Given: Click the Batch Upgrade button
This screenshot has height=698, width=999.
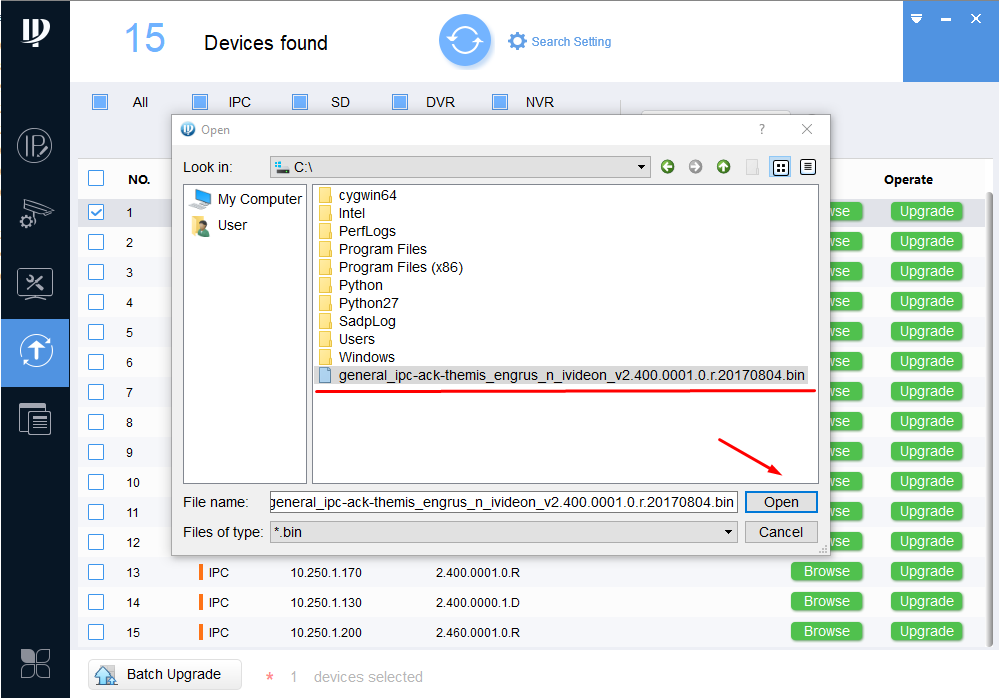Looking at the screenshot, I should tap(165, 674).
